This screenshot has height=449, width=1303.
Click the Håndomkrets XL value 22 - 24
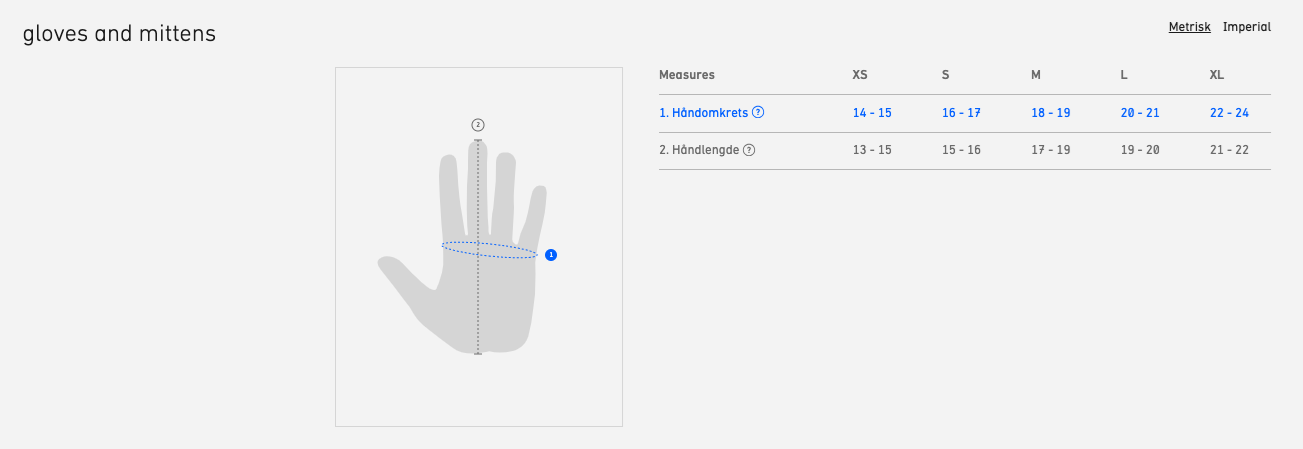pos(1229,113)
